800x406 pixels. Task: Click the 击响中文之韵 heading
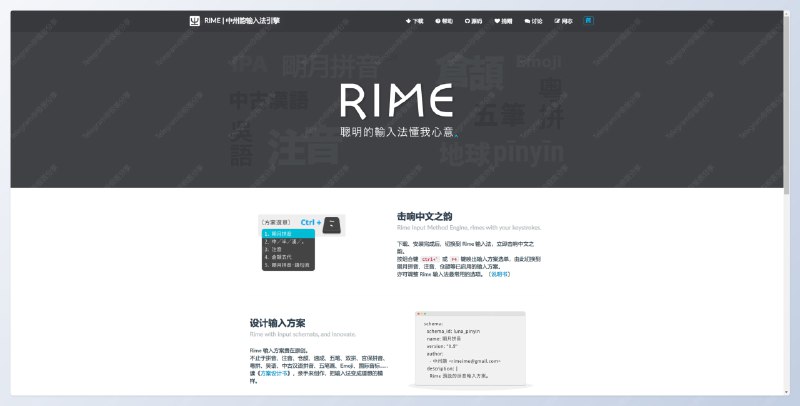425,216
